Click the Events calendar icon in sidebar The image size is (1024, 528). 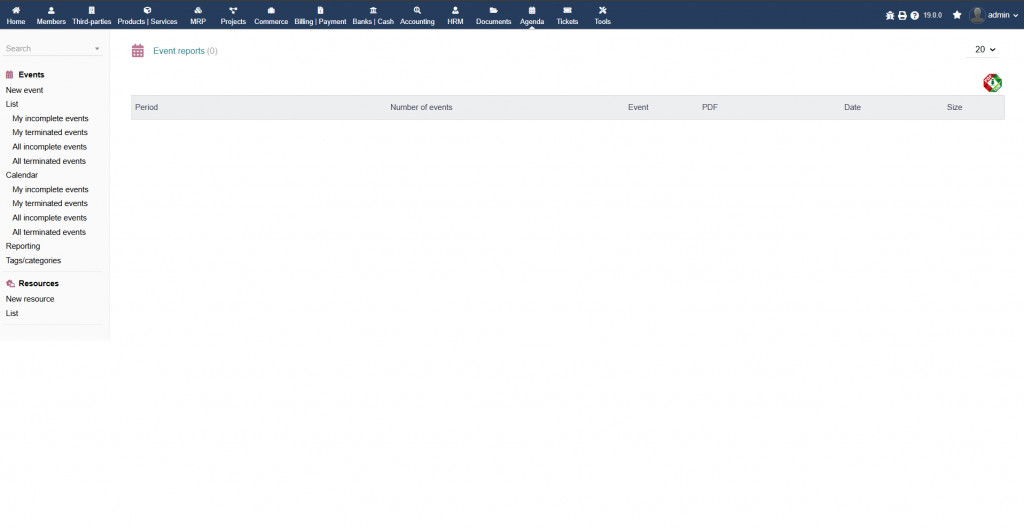pyautogui.click(x=10, y=74)
